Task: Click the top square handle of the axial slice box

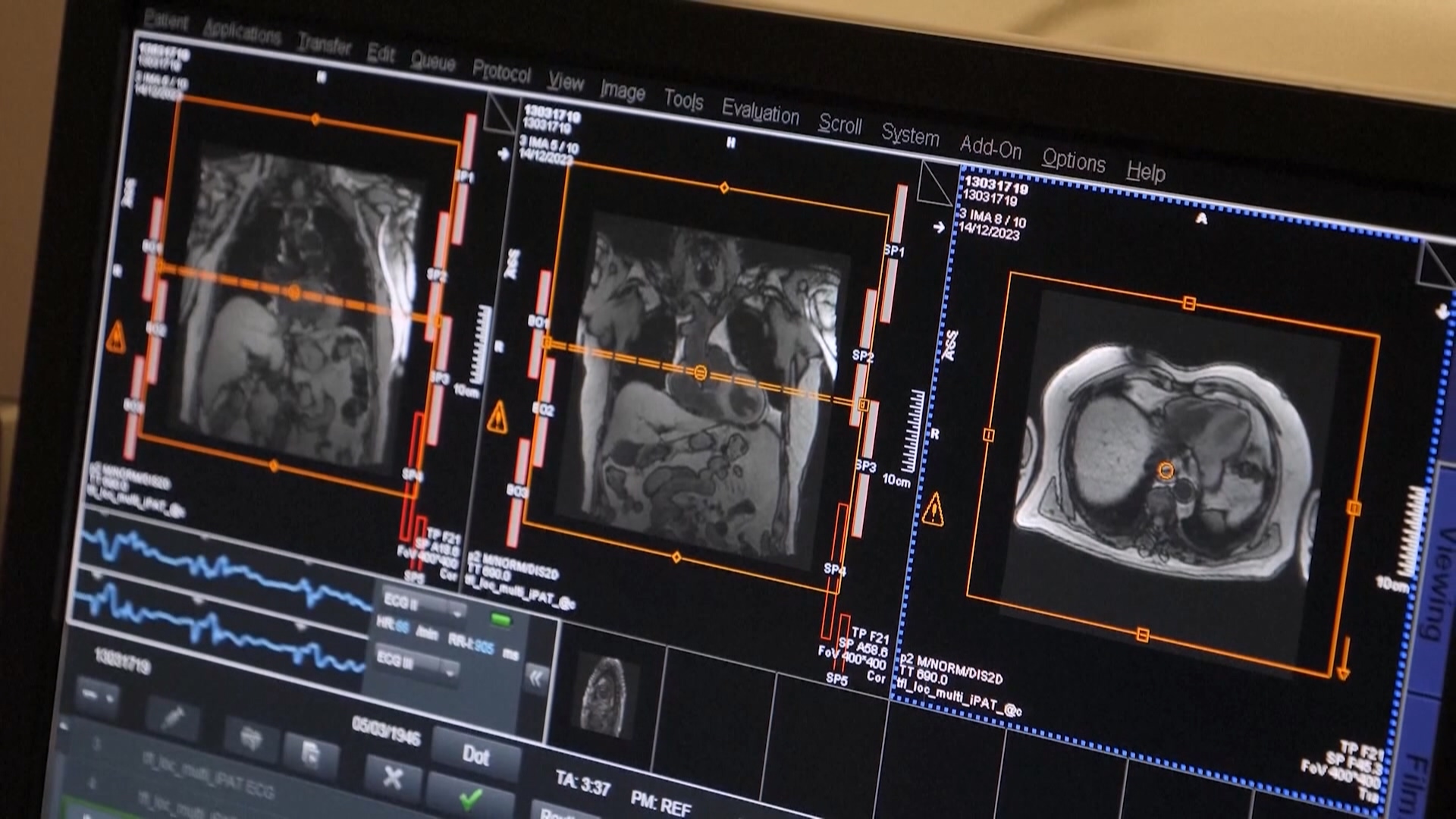Action: coord(1189,303)
